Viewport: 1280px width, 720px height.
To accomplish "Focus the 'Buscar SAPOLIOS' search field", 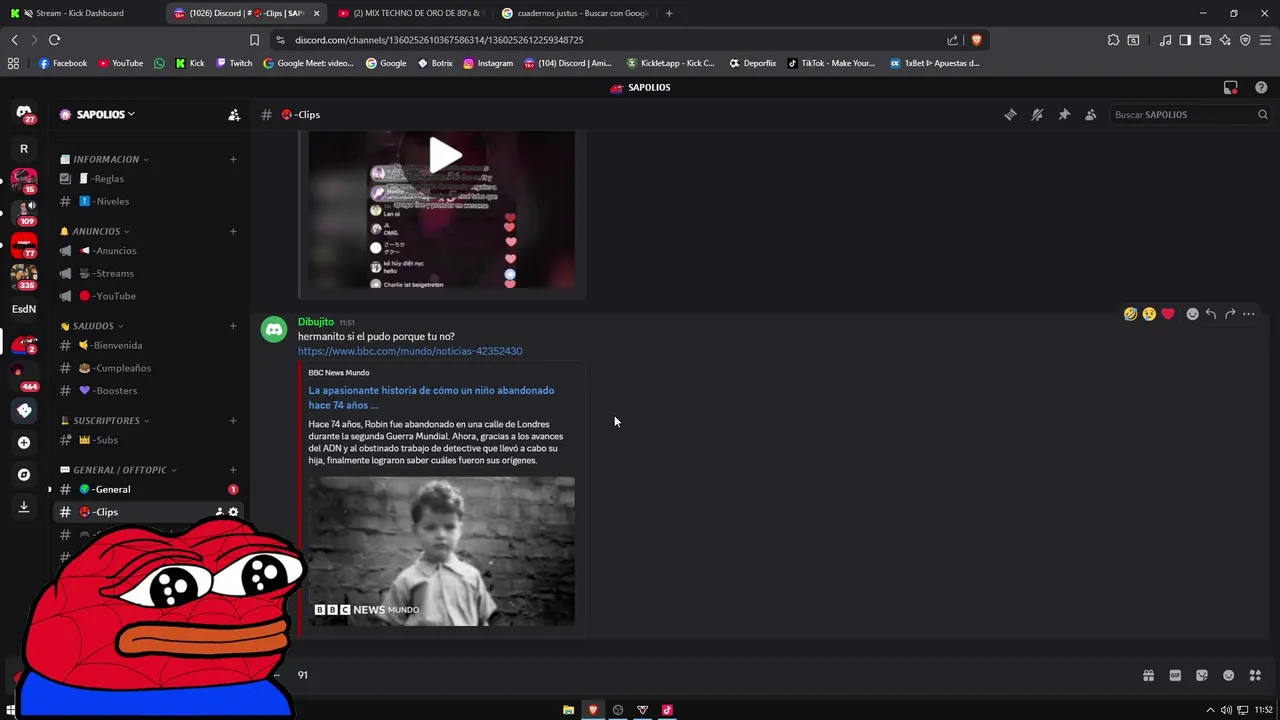I will (x=1190, y=115).
